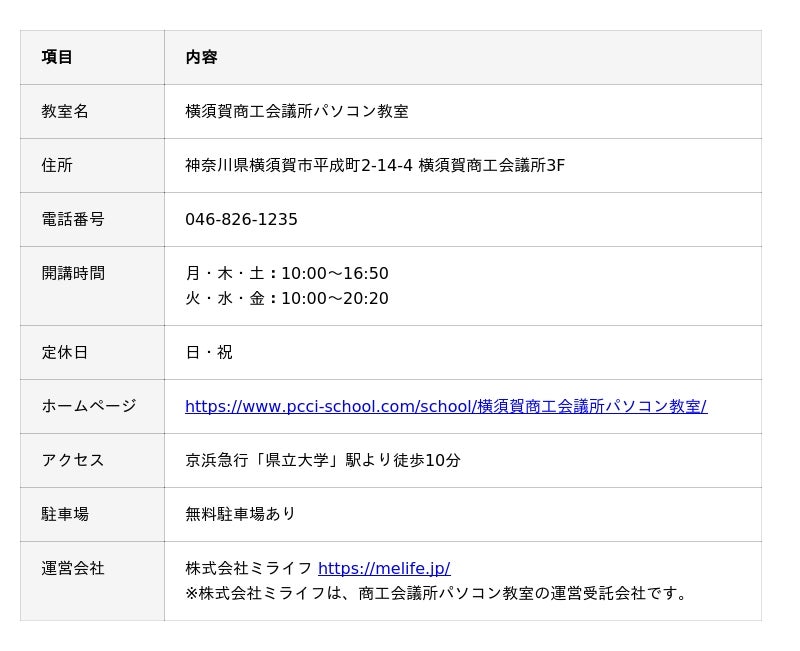Select the 定休日 label cell

click(65, 352)
